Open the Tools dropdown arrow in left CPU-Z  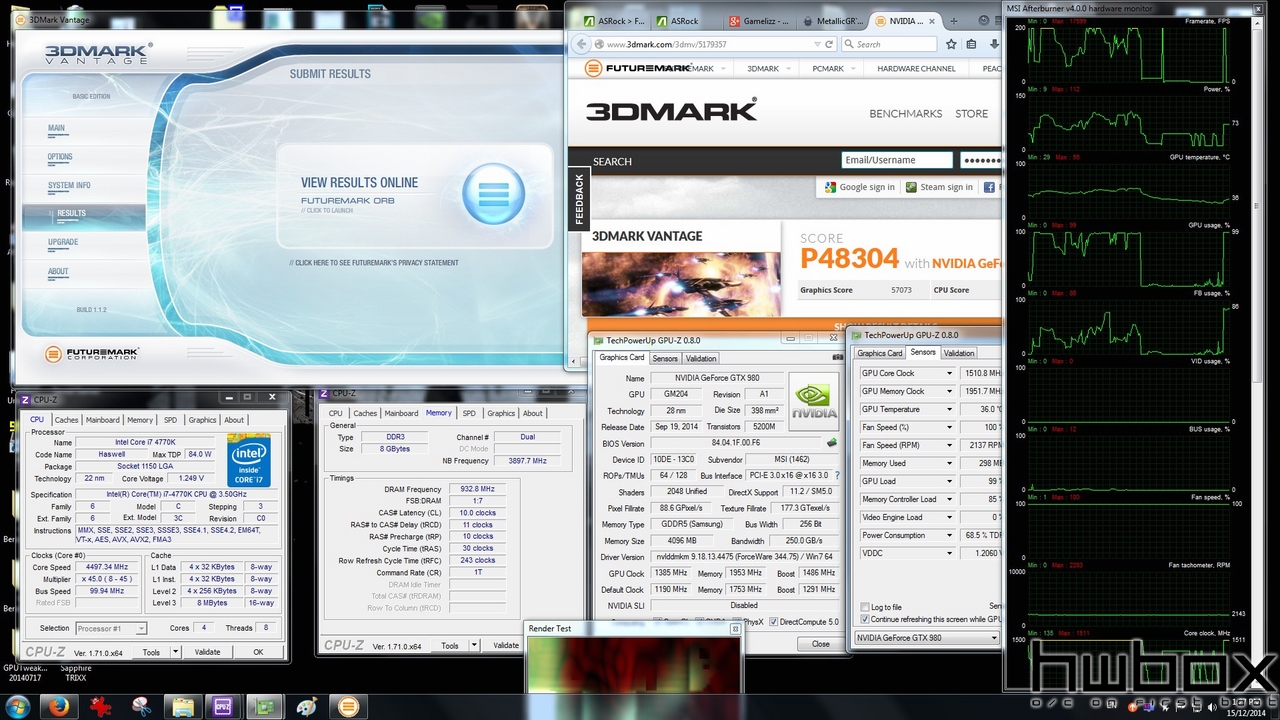click(x=175, y=652)
